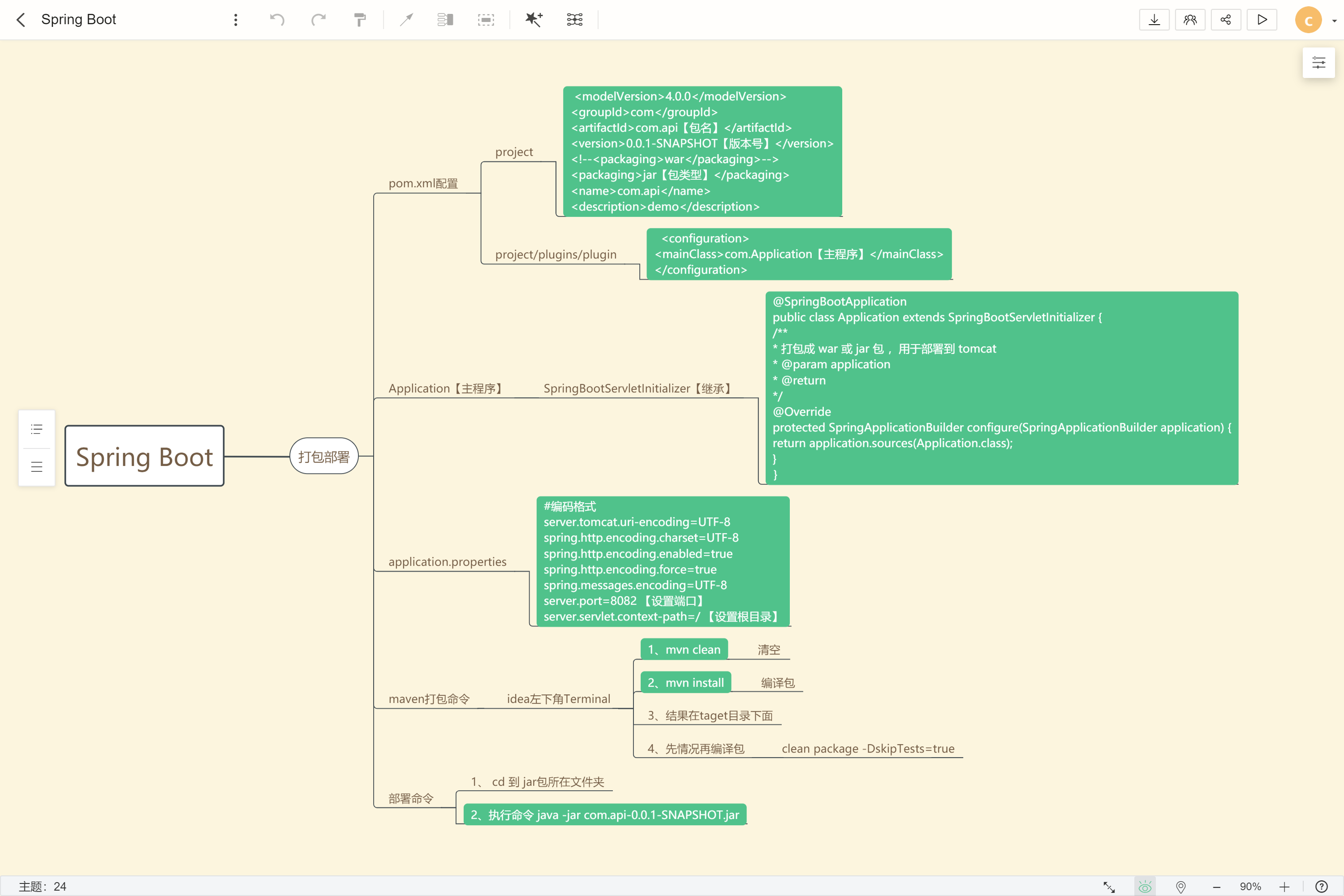
Task: Select the project subtopic
Action: (x=514, y=152)
